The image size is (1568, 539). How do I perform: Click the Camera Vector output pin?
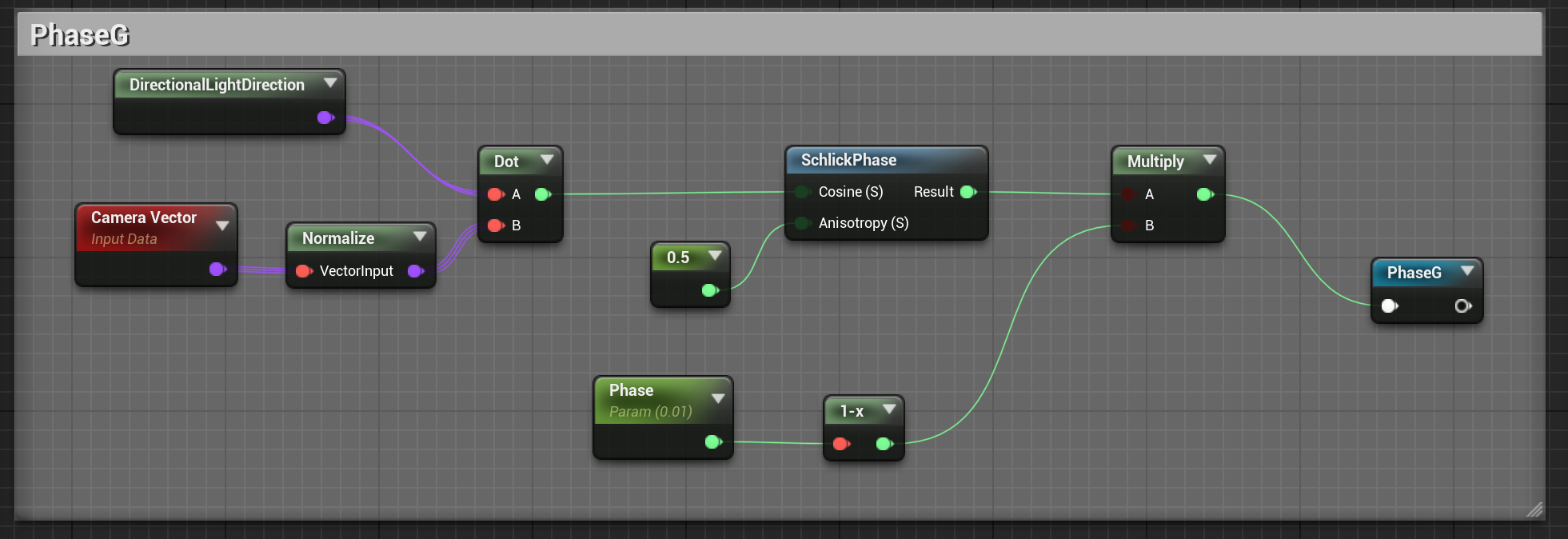tap(217, 269)
